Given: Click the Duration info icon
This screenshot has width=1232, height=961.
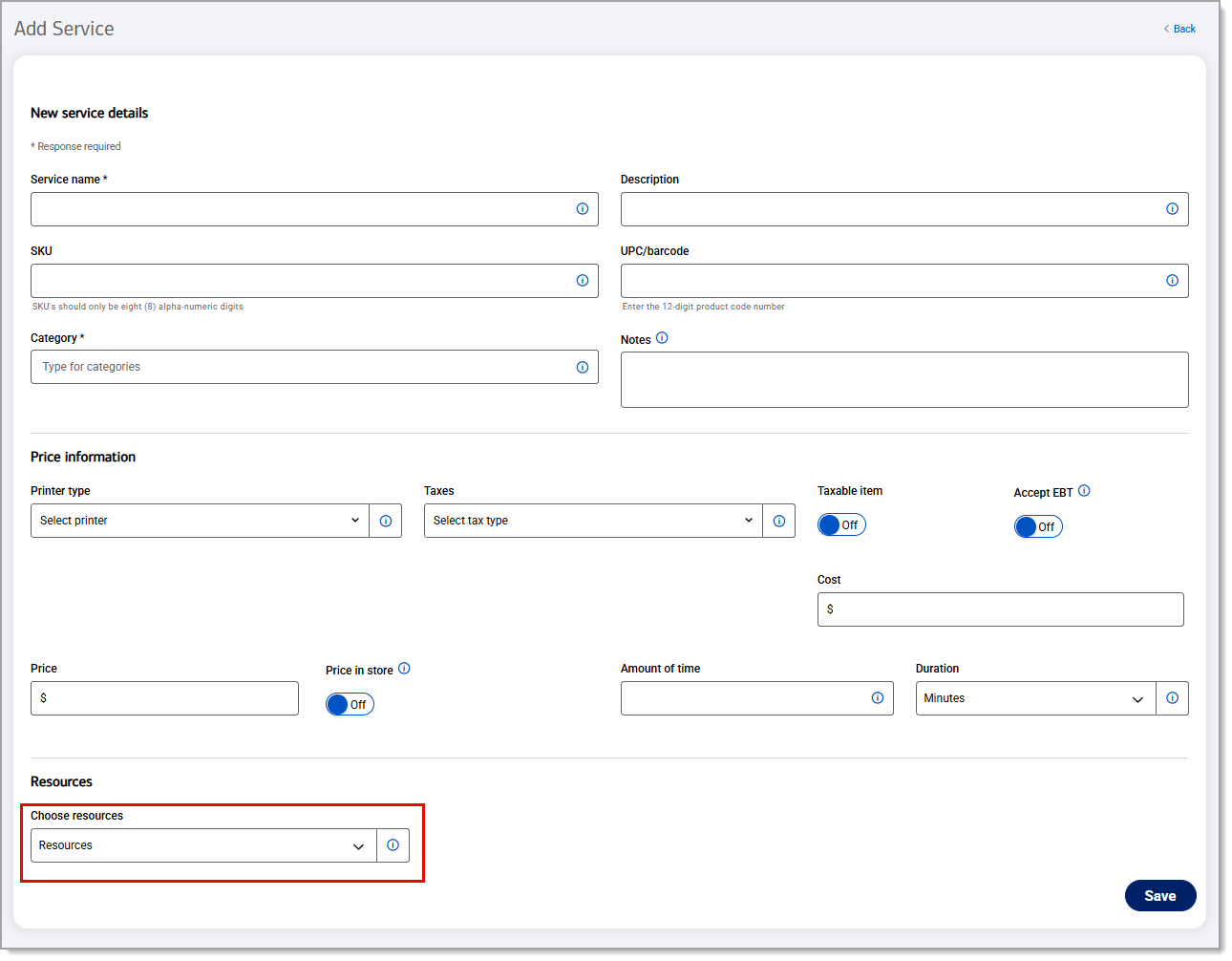Looking at the screenshot, I should [1173, 698].
